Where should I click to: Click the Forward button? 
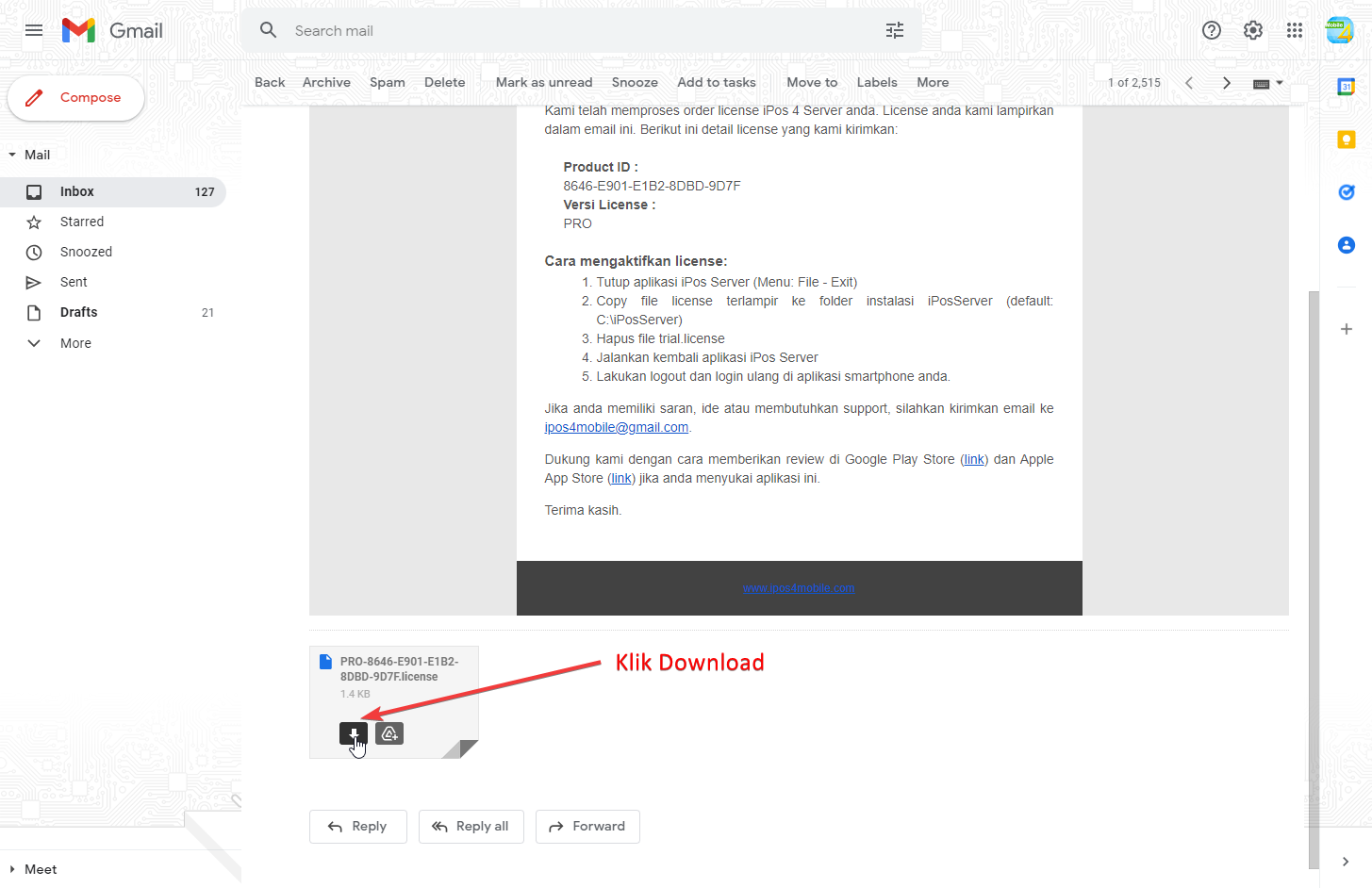click(x=587, y=827)
